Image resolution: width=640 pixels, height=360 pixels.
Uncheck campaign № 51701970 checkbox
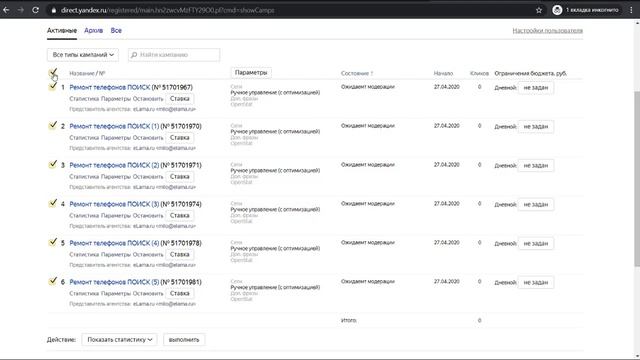pyautogui.click(x=52, y=125)
